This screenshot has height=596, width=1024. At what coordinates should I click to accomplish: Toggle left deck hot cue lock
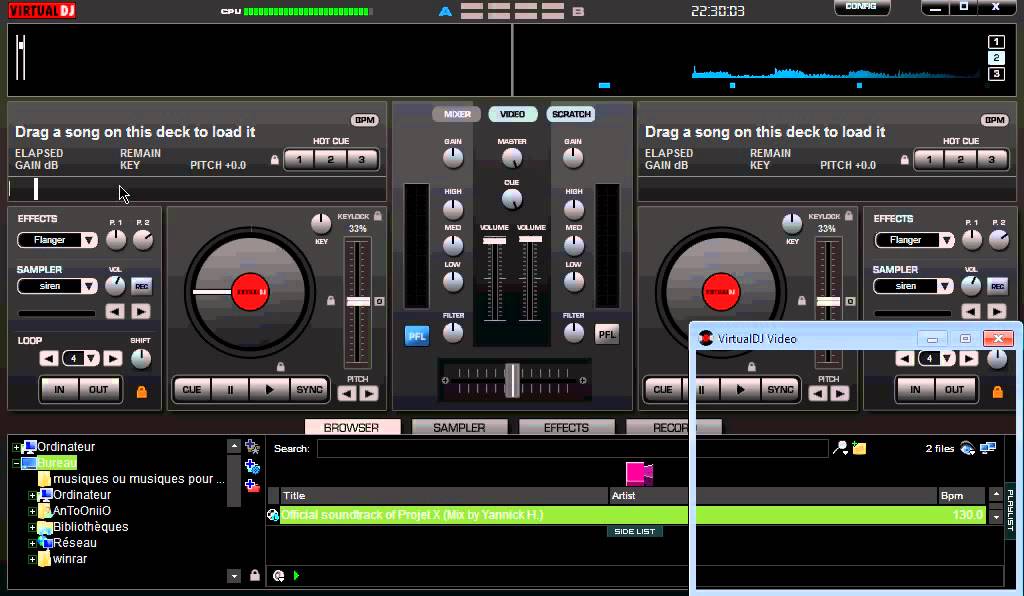(275, 160)
